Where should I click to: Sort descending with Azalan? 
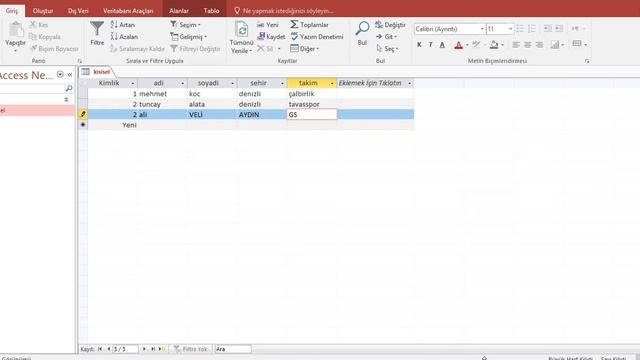point(124,37)
